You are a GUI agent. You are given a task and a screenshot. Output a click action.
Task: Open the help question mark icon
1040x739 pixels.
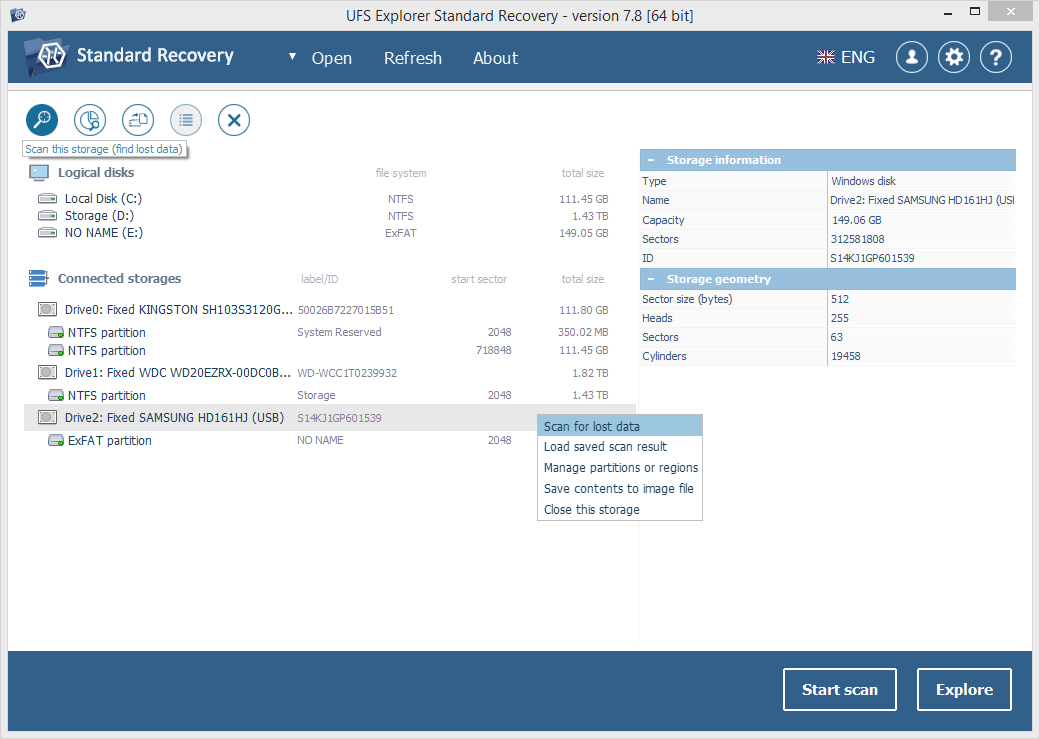(996, 58)
